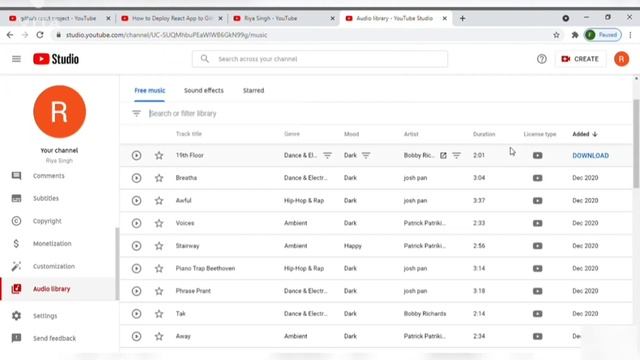
Task: Click the search across your channel field
Action: pyautogui.click(x=320, y=59)
